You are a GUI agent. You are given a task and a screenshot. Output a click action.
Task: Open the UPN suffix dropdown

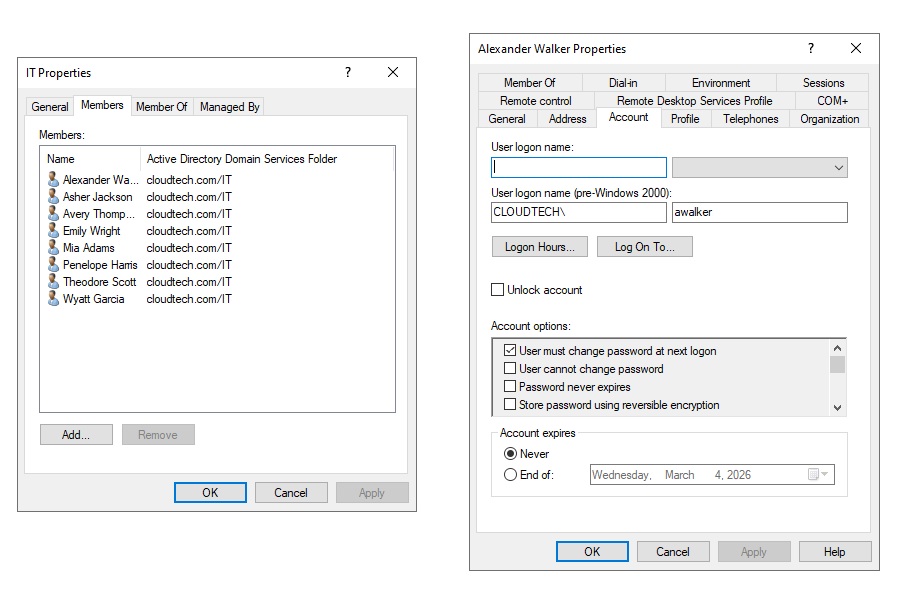[x=759, y=168]
